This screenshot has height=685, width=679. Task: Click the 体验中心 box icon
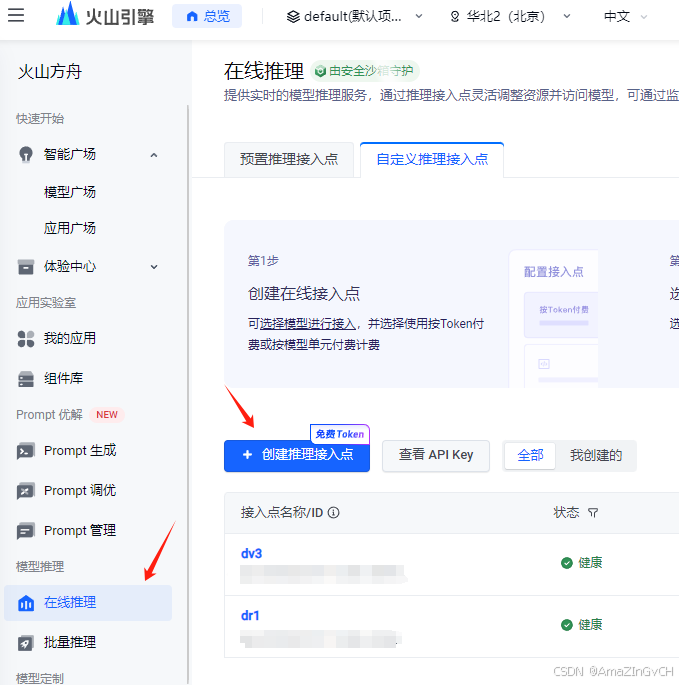coord(26,266)
